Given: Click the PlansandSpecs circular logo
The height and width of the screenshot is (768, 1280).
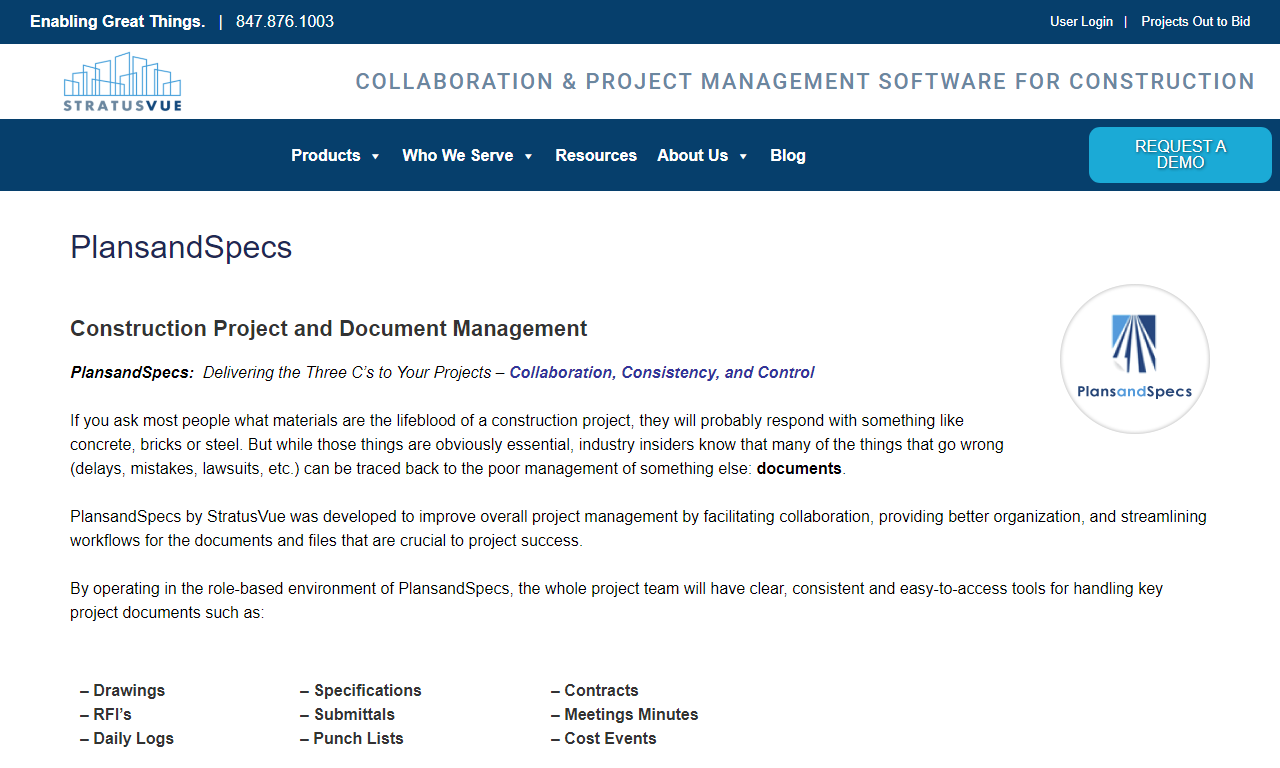Looking at the screenshot, I should point(1135,359).
